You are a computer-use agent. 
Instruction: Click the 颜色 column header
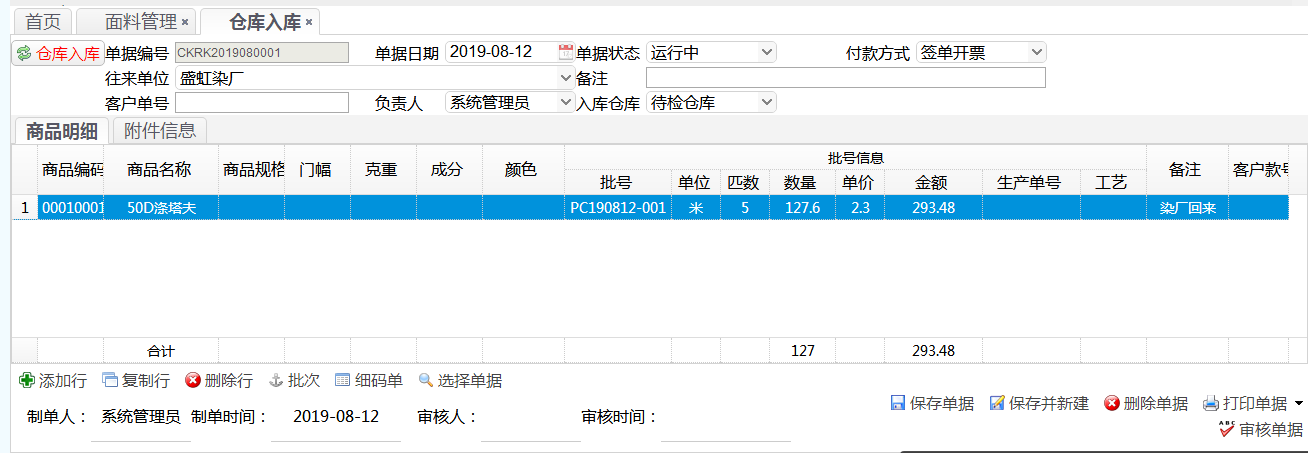[523, 170]
